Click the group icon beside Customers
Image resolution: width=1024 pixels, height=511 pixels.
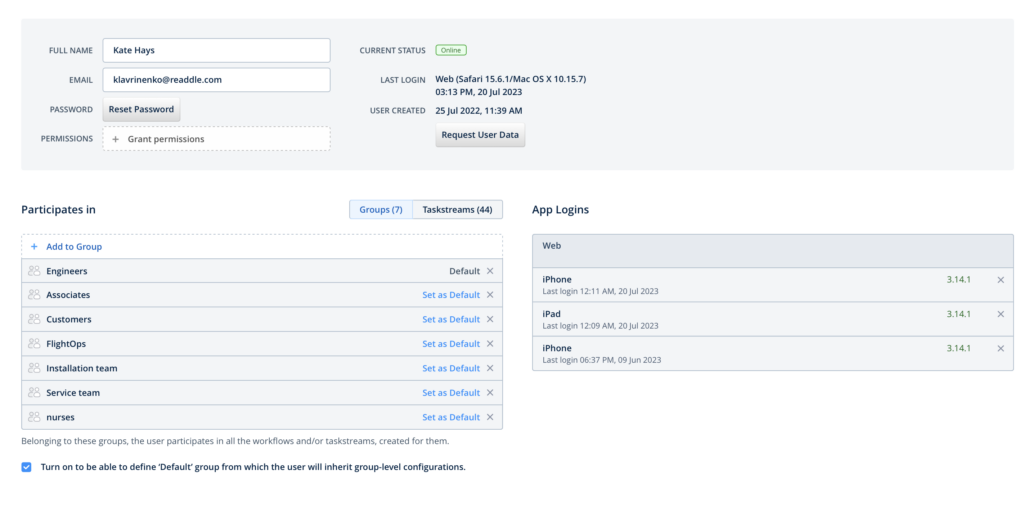(34, 320)
